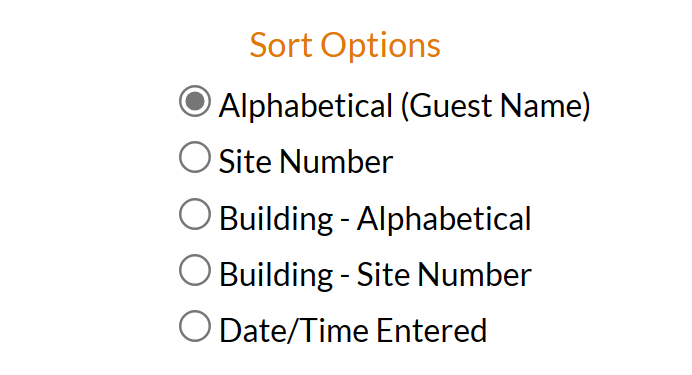Select the Alphabetical (Guest Name) radio button
Viewport: 692px width, 375px height.
tap(195, 101)
